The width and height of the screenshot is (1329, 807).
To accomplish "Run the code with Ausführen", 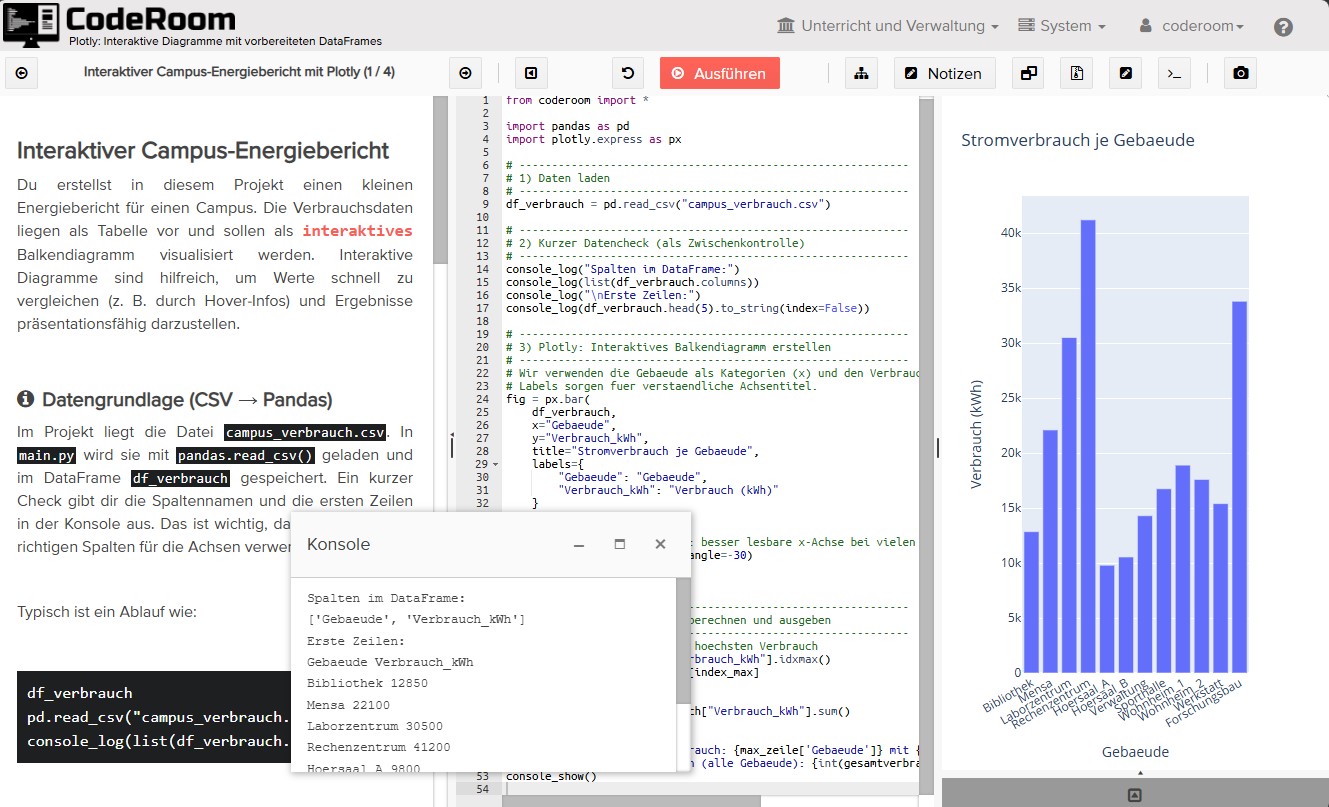I will pyautogui.click(x=720, y=73).
